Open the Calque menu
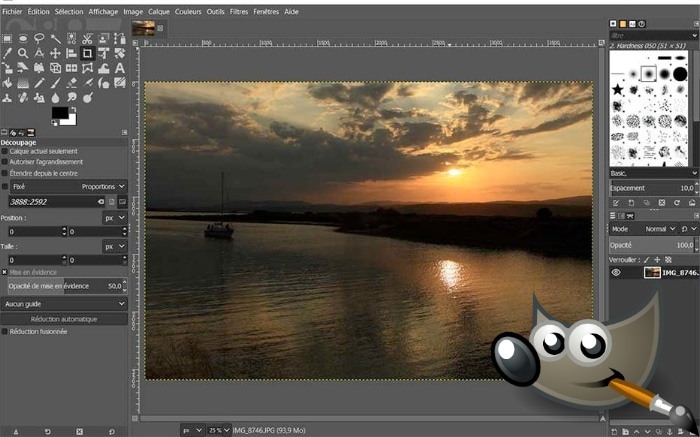700x437 pixels. click(159, 12)
